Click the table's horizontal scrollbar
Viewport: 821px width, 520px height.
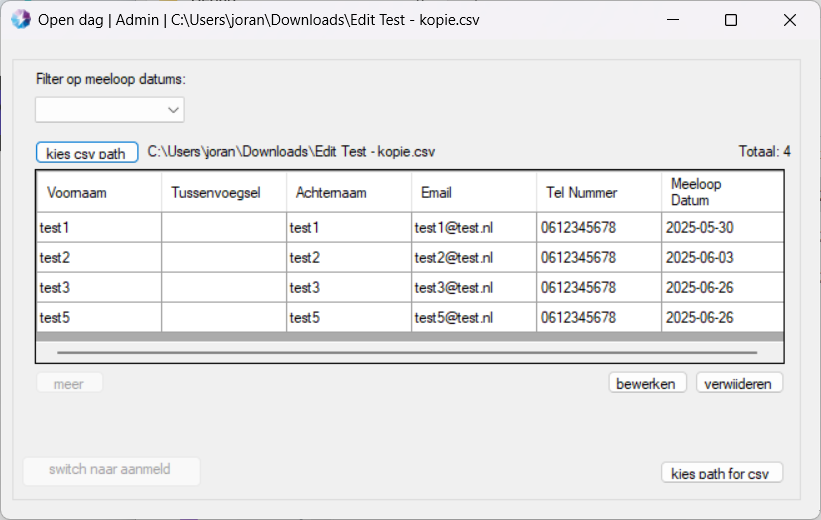pyautogui.click(x=408, y=352)
